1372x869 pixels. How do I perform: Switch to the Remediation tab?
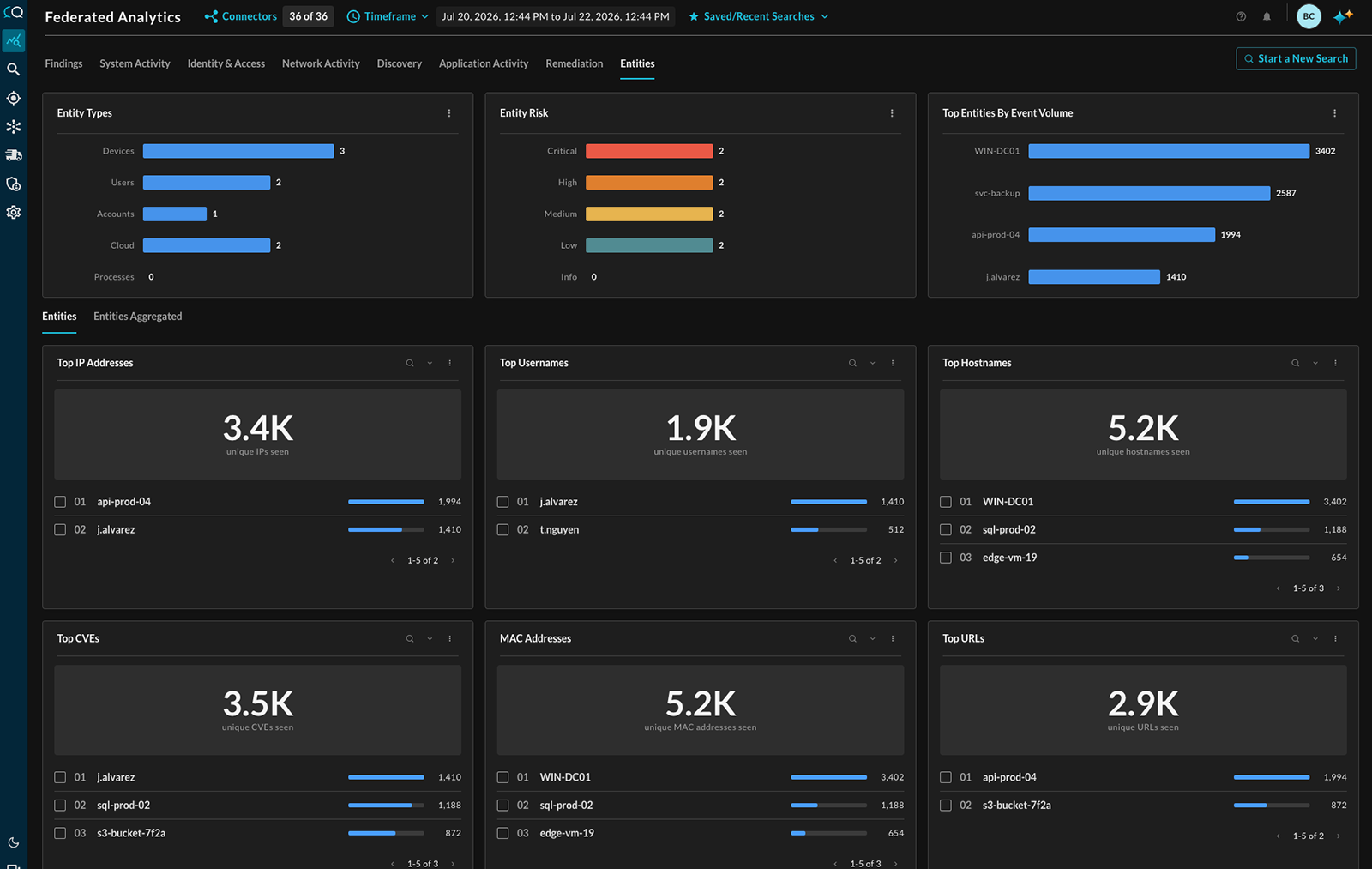pos(575,63)
